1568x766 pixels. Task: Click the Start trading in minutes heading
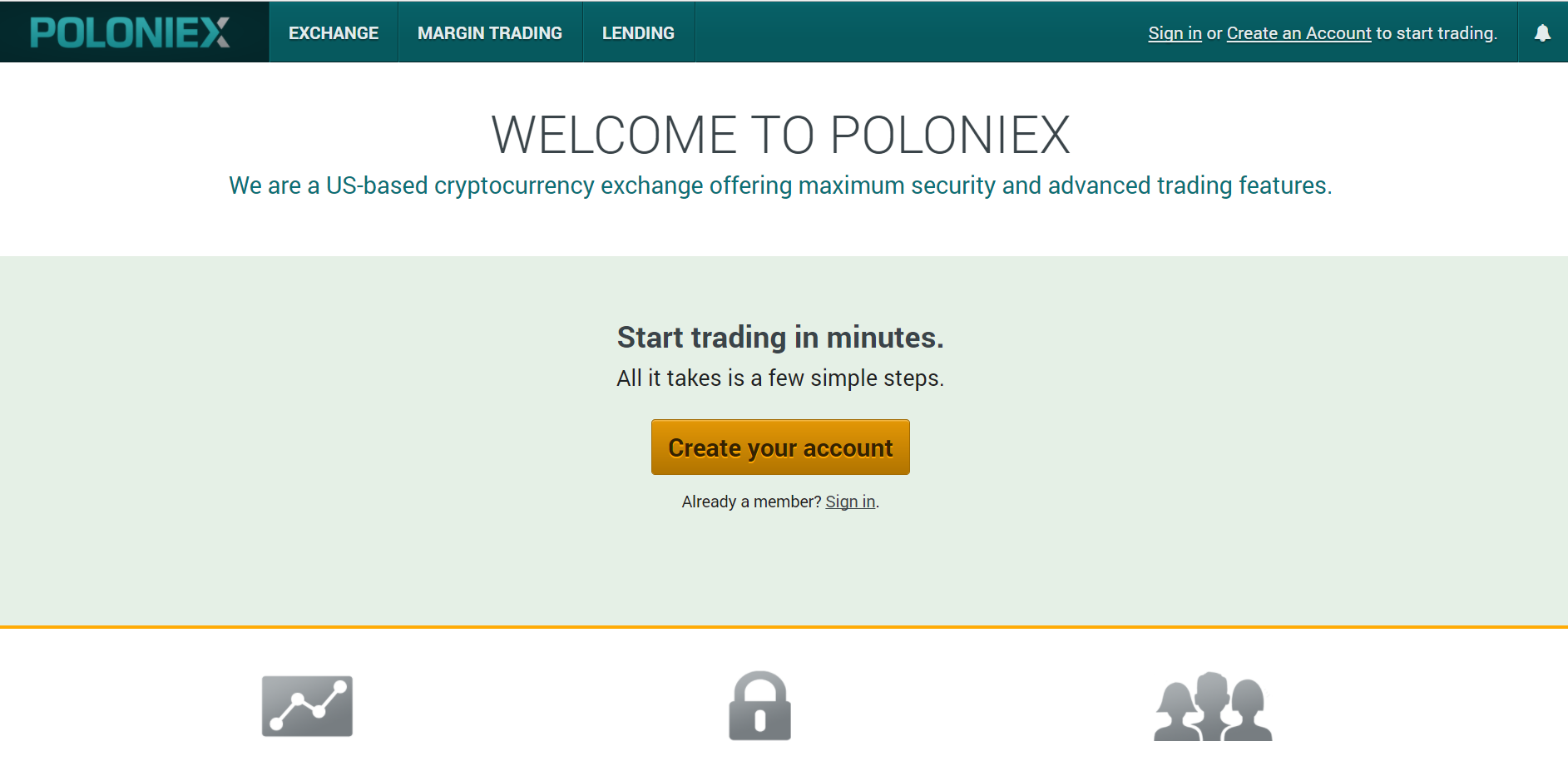pyautogui.click(x=780, y=338)
